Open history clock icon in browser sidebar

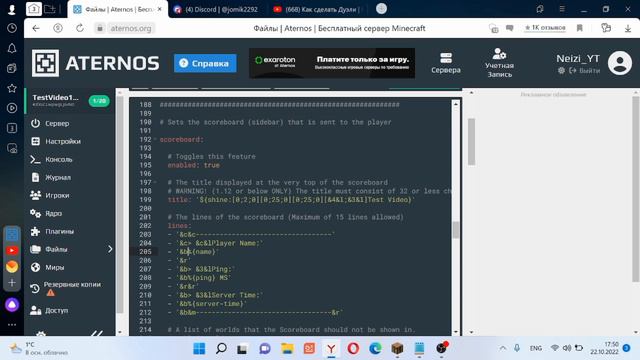pyautogui.click(x=12, y=28)
